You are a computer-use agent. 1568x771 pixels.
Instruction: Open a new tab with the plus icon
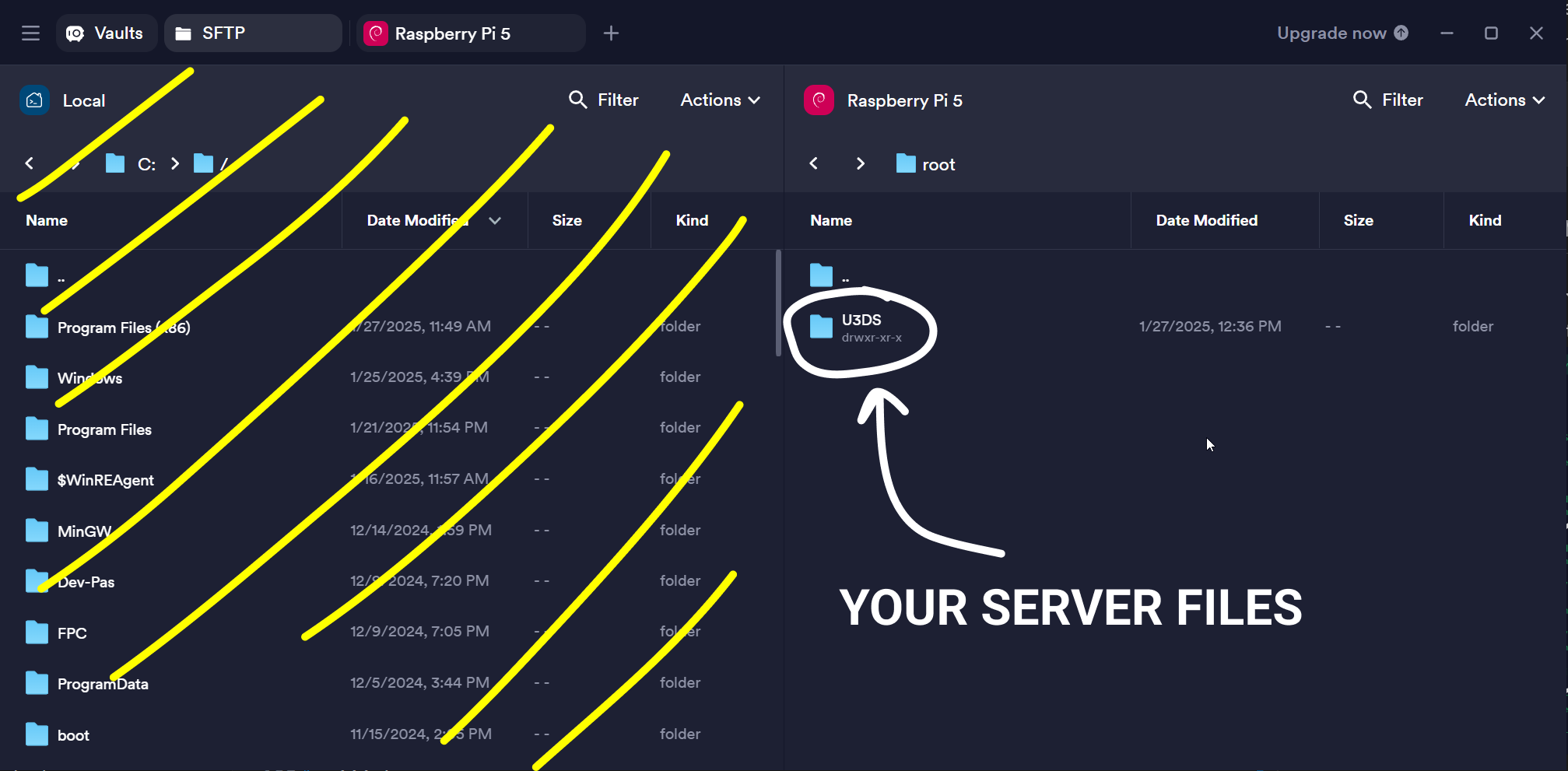pyautogui.click(x=612, y=33)
